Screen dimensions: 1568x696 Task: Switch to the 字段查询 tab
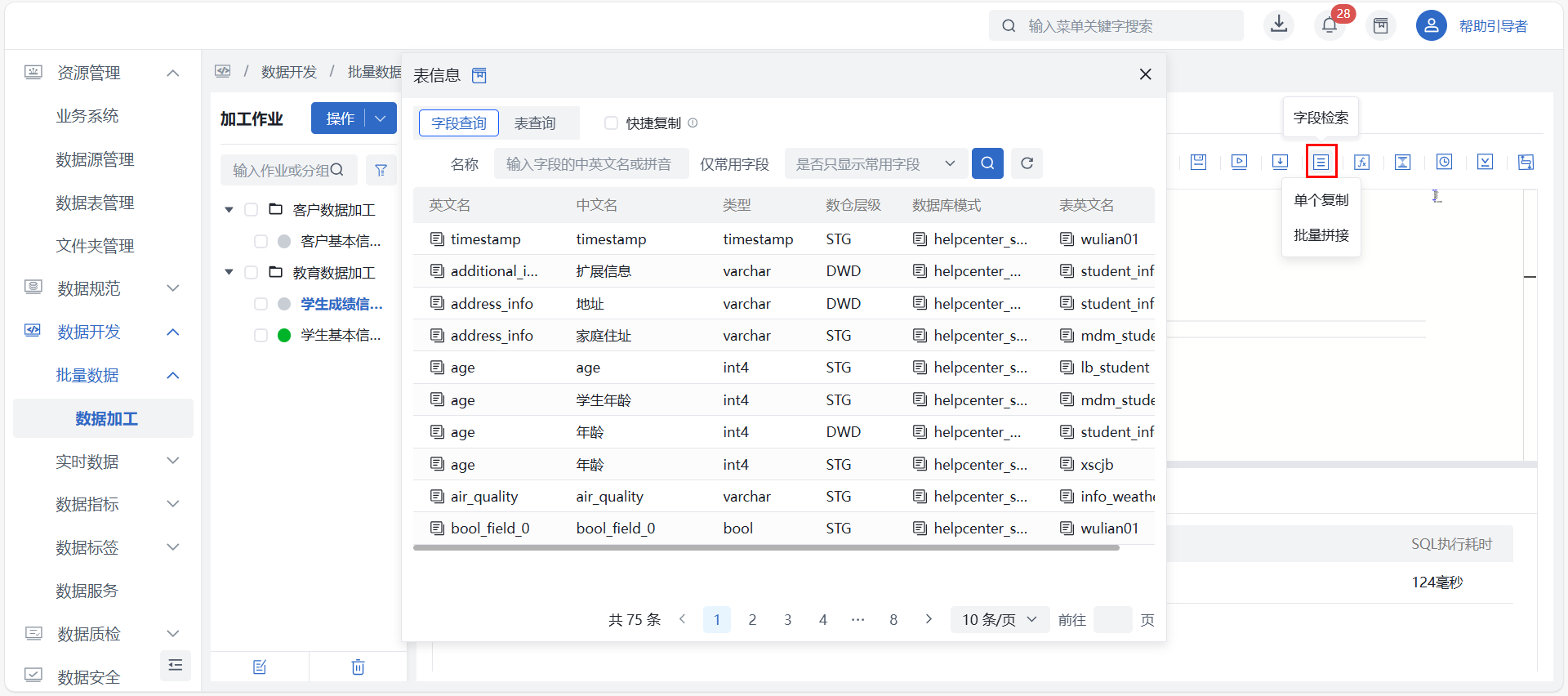[x=459, y=123]
